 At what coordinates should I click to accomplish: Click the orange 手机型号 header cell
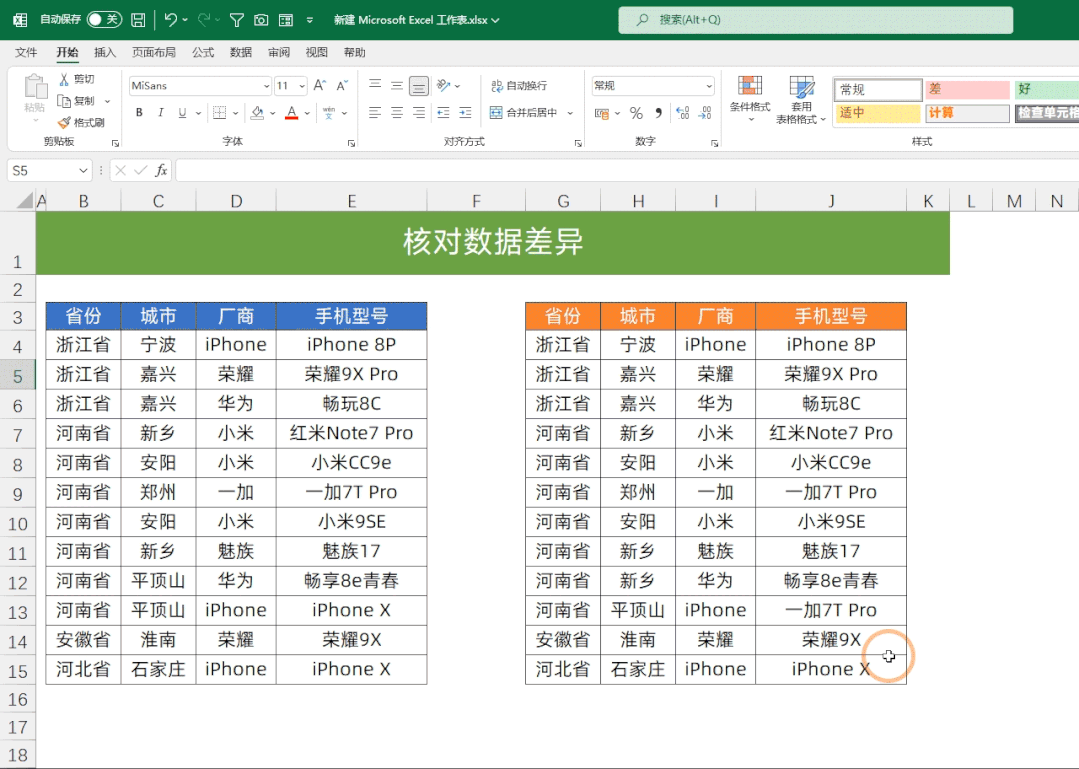click(831, 316)
